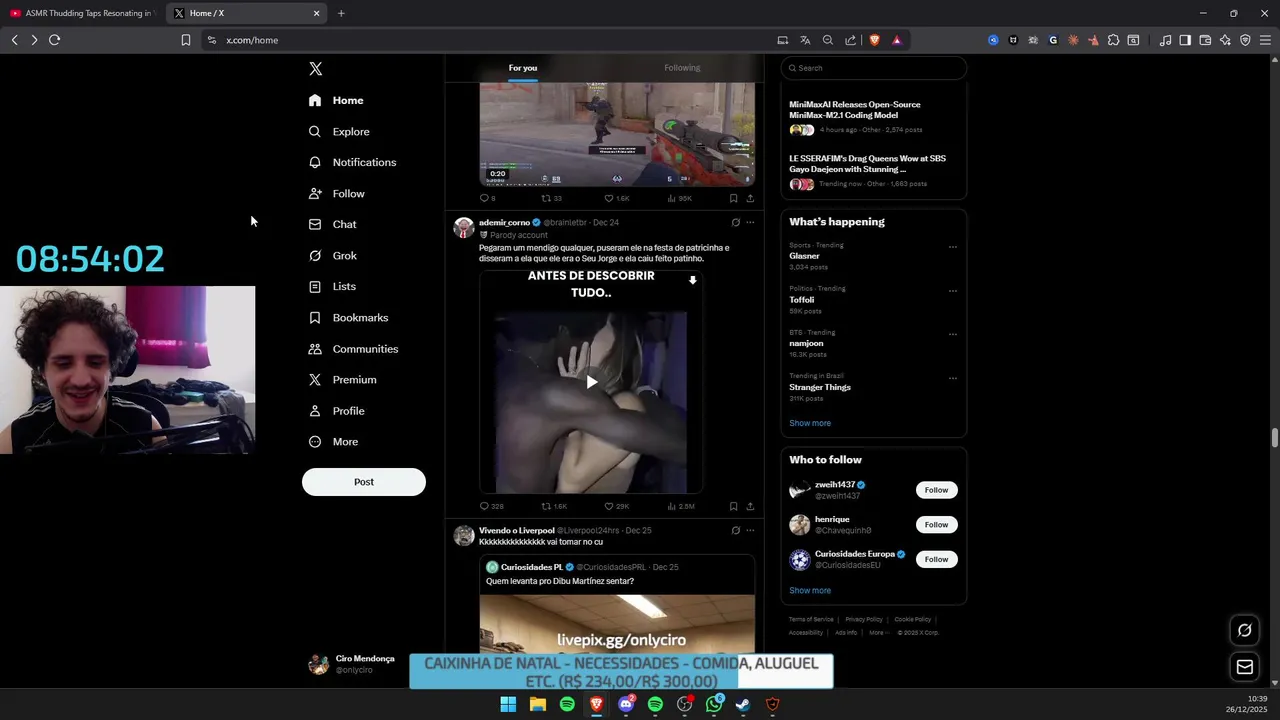Follow zweih1437
1280x720 pixels.
coord(936,490)
